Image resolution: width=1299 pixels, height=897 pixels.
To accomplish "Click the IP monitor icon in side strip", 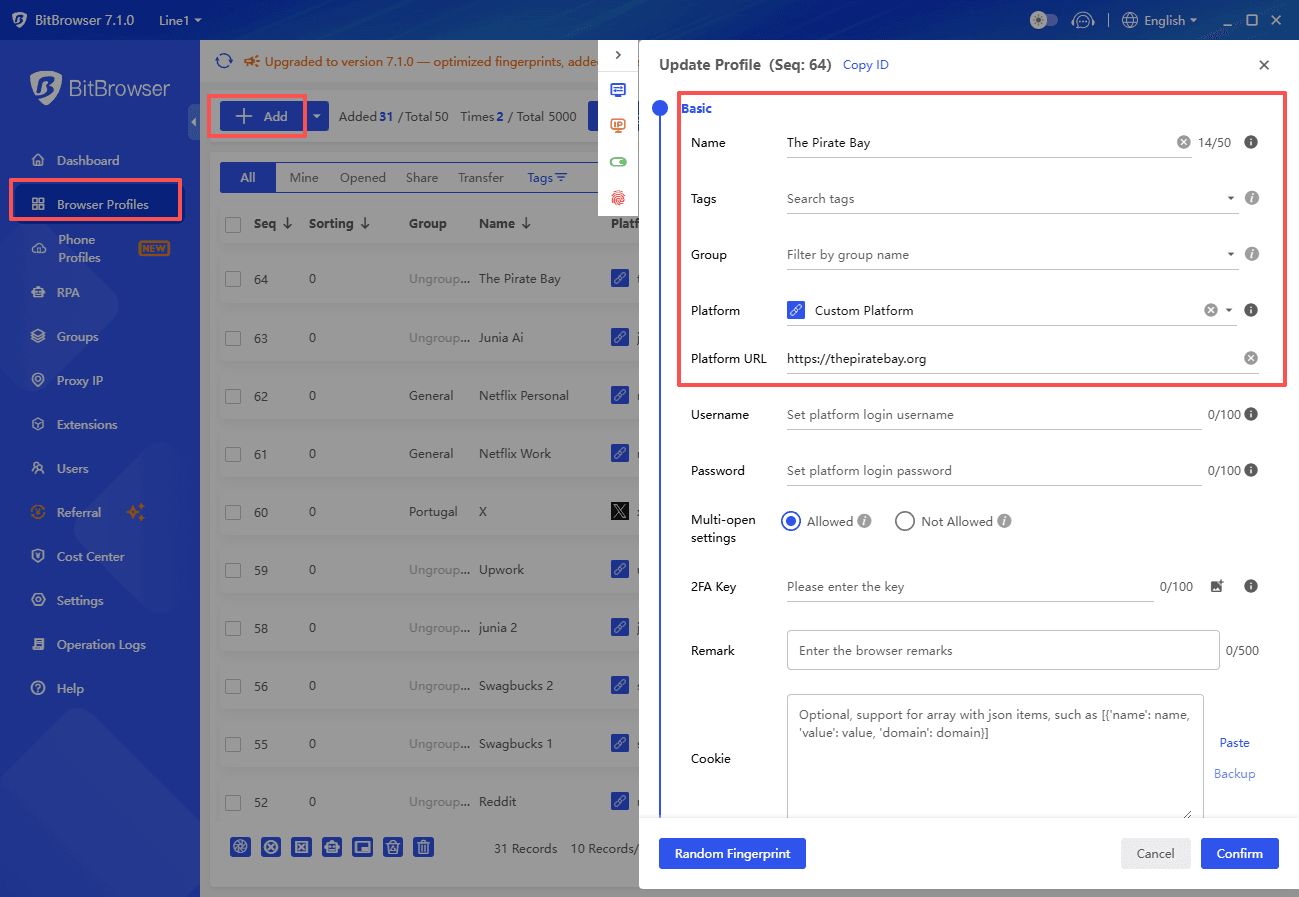I will (x=618, y=125).
